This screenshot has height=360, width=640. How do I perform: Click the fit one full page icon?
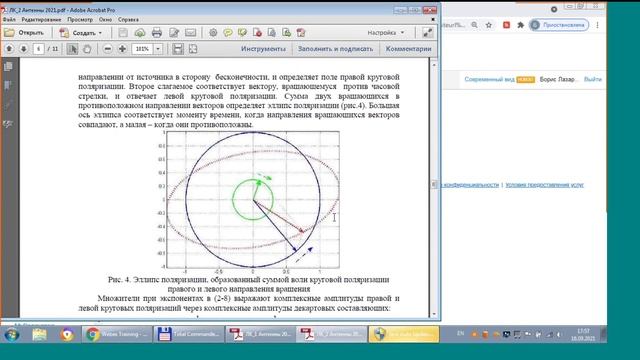coord(193,49)
